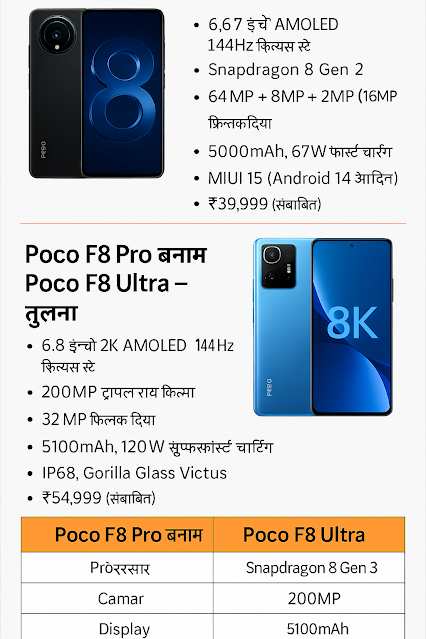Click the 5000mAh, 67W charging bullet
This screenshot has height=639, width=426.
(300, 151)
